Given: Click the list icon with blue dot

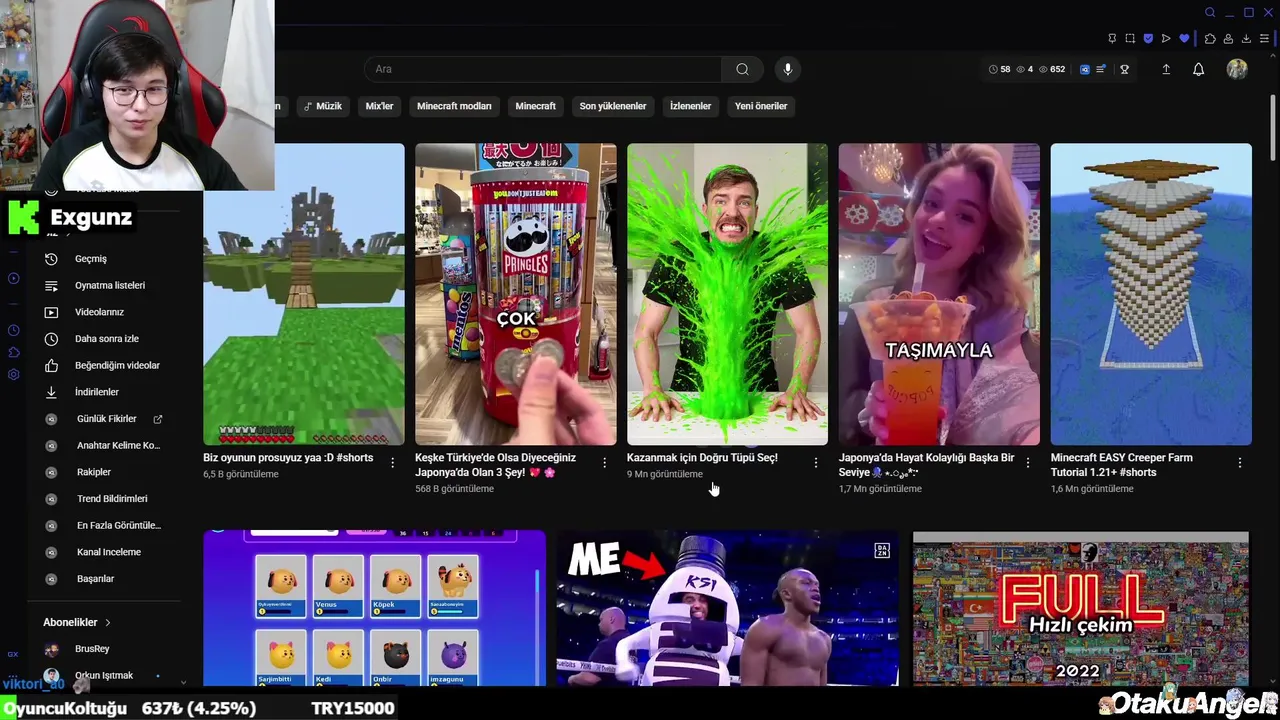Looking at the screenshot, I should click(x=1101, y=69).
